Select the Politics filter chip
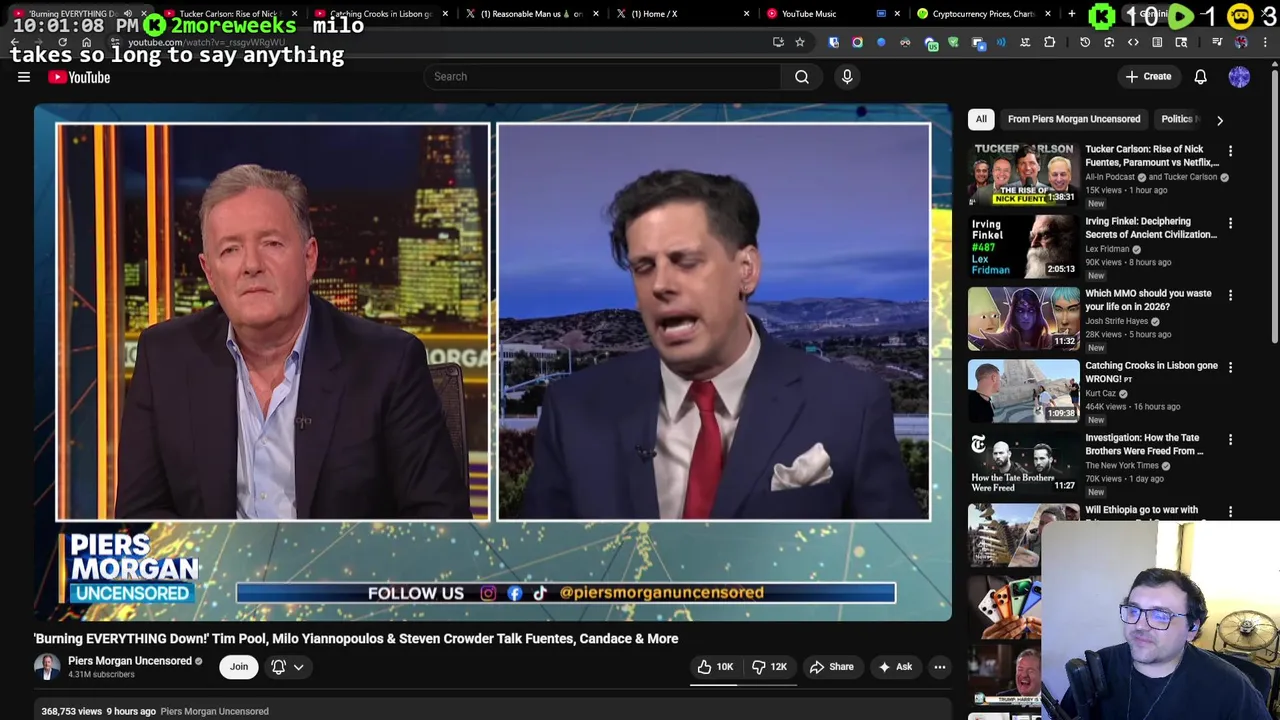Screen dimensions: 1280x720 (x=1176, y=119)
